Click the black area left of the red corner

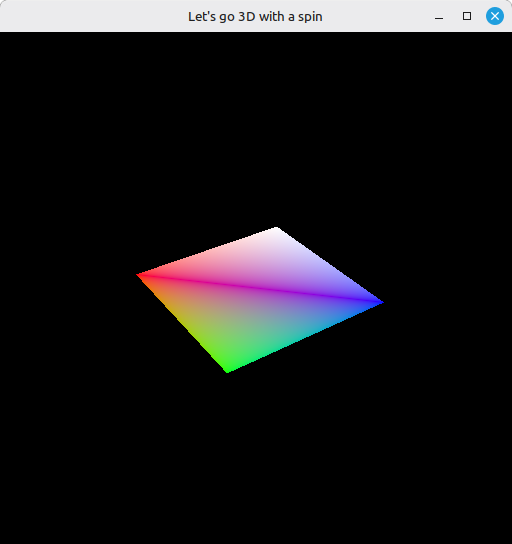click(x=68, y=275)
